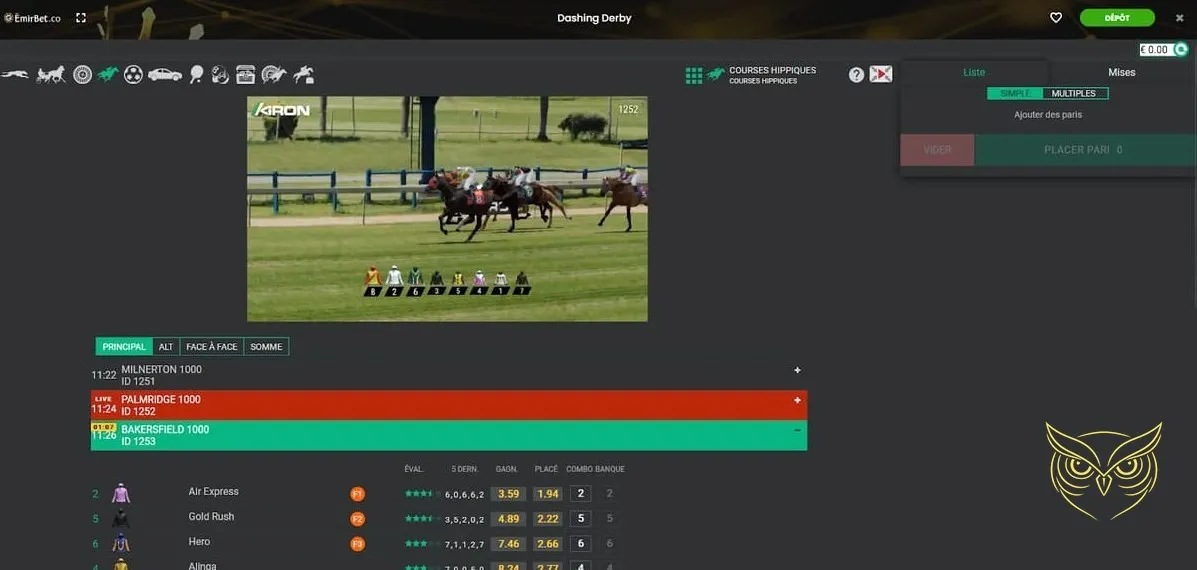
Task: Switch to the Liste tab
Action: point(974,72)
